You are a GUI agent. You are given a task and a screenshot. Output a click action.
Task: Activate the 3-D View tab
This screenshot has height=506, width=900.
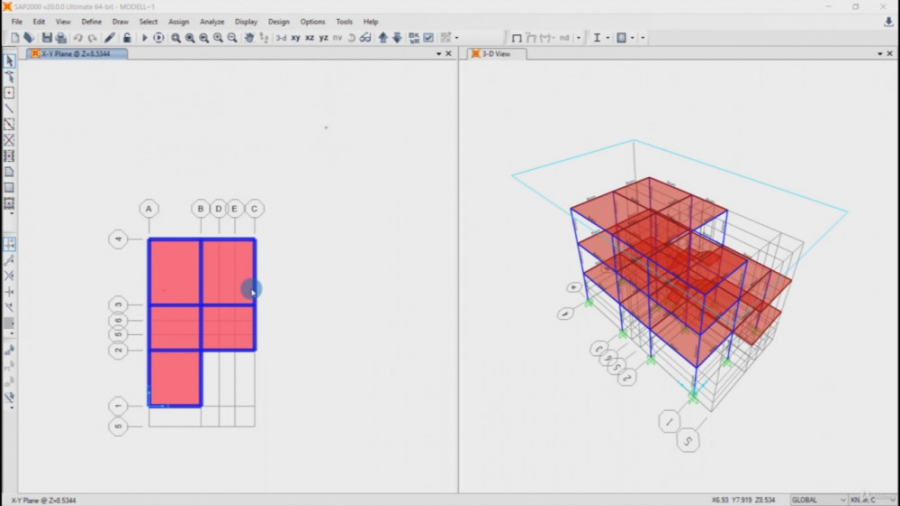click(x=496, y=53)
